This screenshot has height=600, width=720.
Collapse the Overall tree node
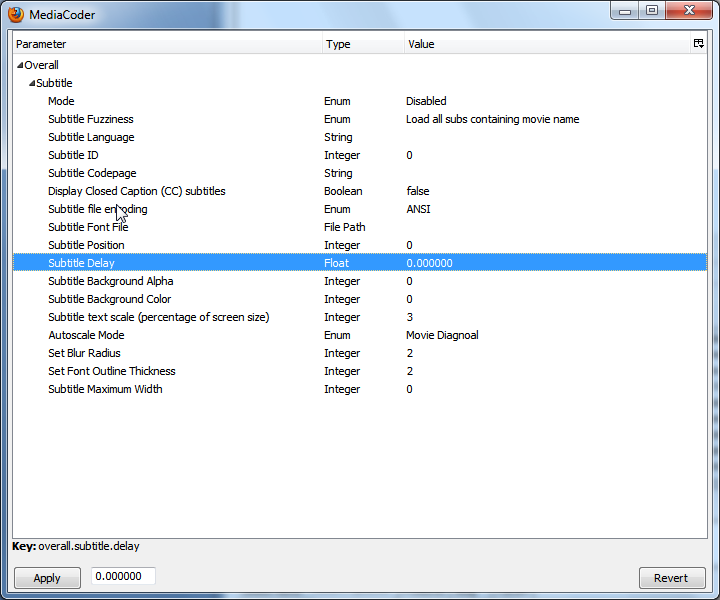(x=20, y=66)
